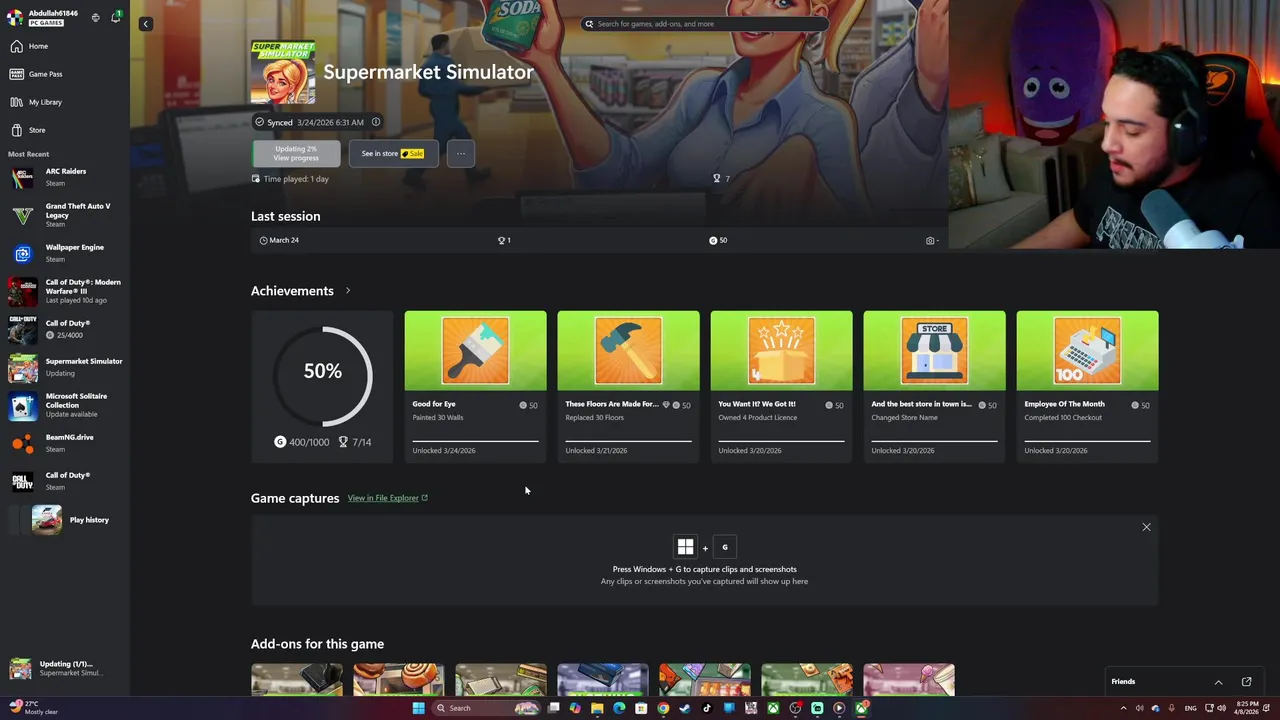Open And the best store in town achievement
The width and height of the screenshot is (1280, 720).
pyautogui.click(x=934, y=386)
